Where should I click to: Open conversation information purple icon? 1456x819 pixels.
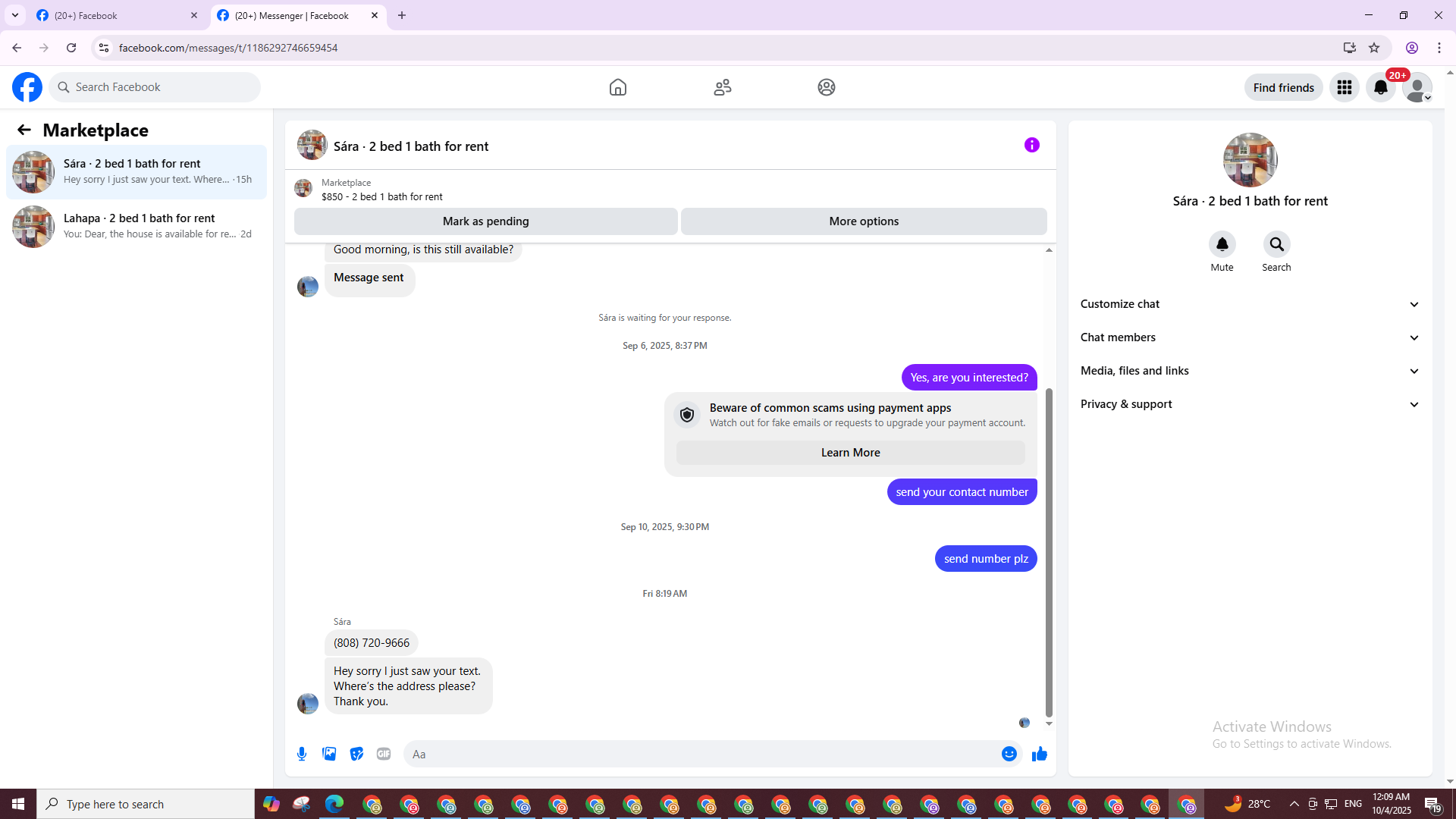pos(1032,145)
